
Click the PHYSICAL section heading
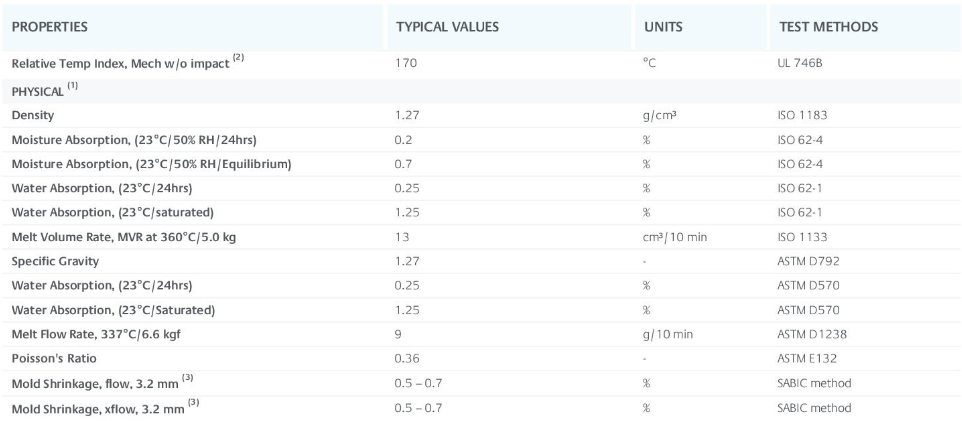point(38,90)
